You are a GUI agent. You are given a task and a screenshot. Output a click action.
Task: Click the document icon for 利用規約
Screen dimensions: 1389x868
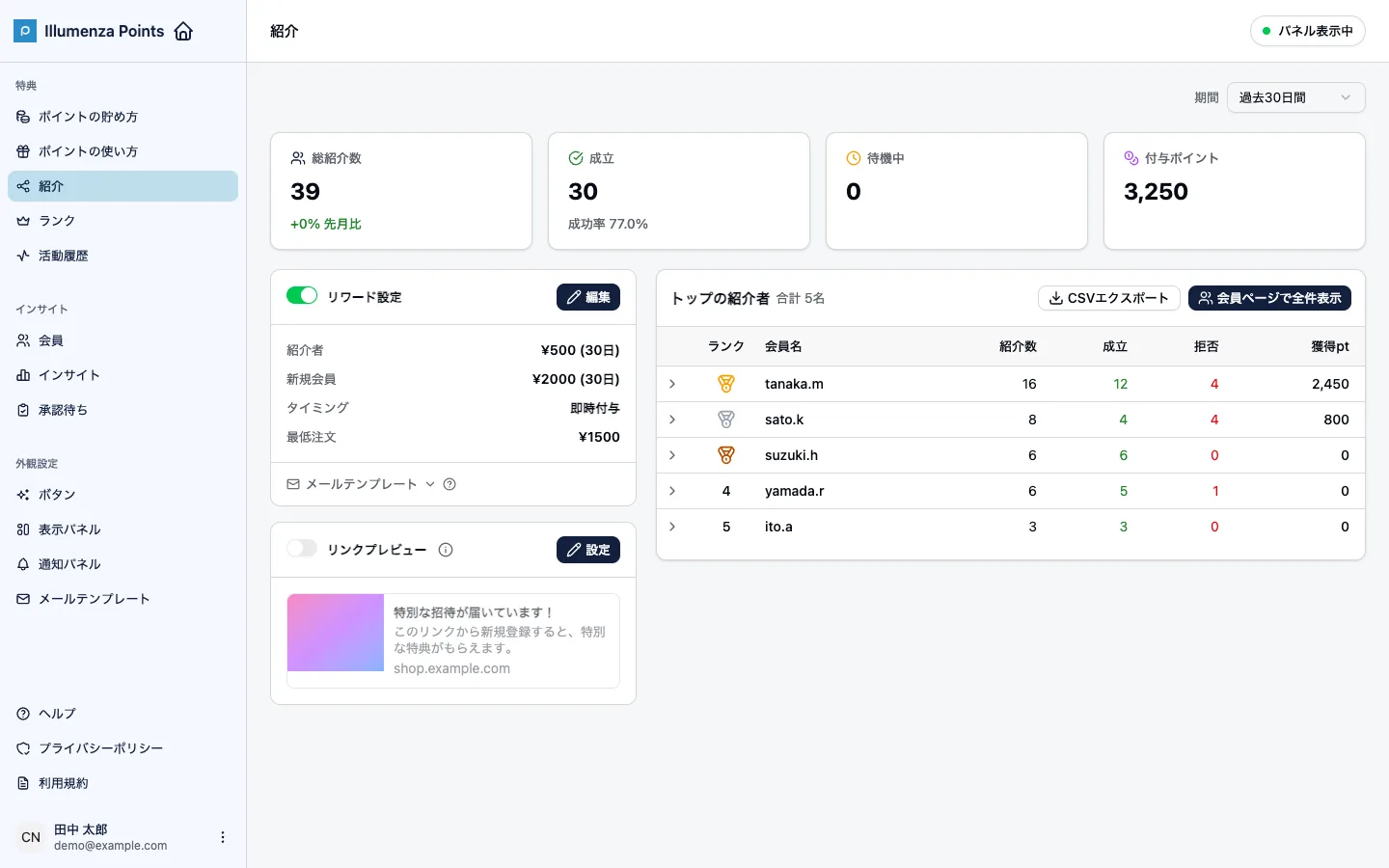(23, 783)
